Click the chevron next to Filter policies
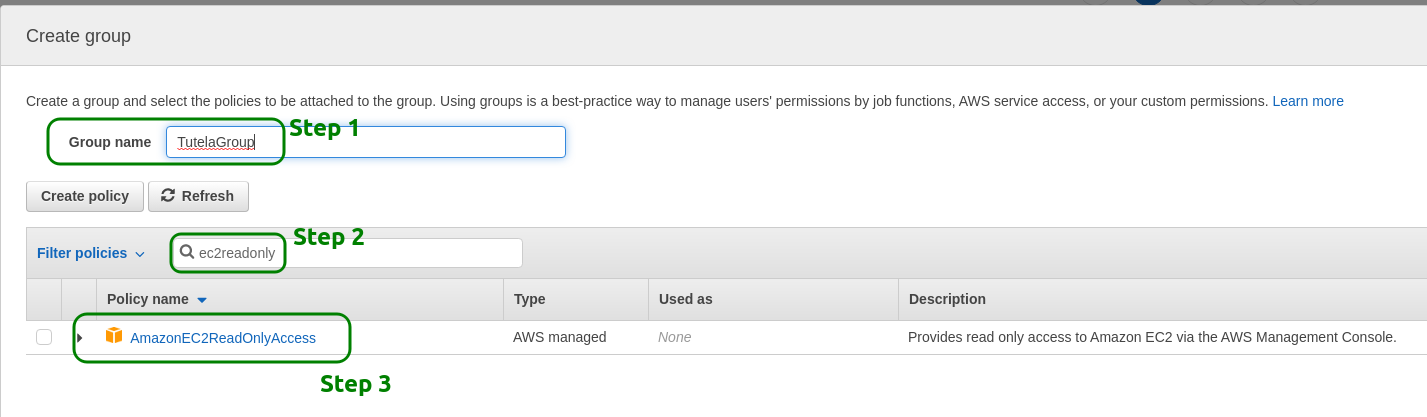Image resolution: width=1427 pixels, height=417 pixels. pos(140,254)
